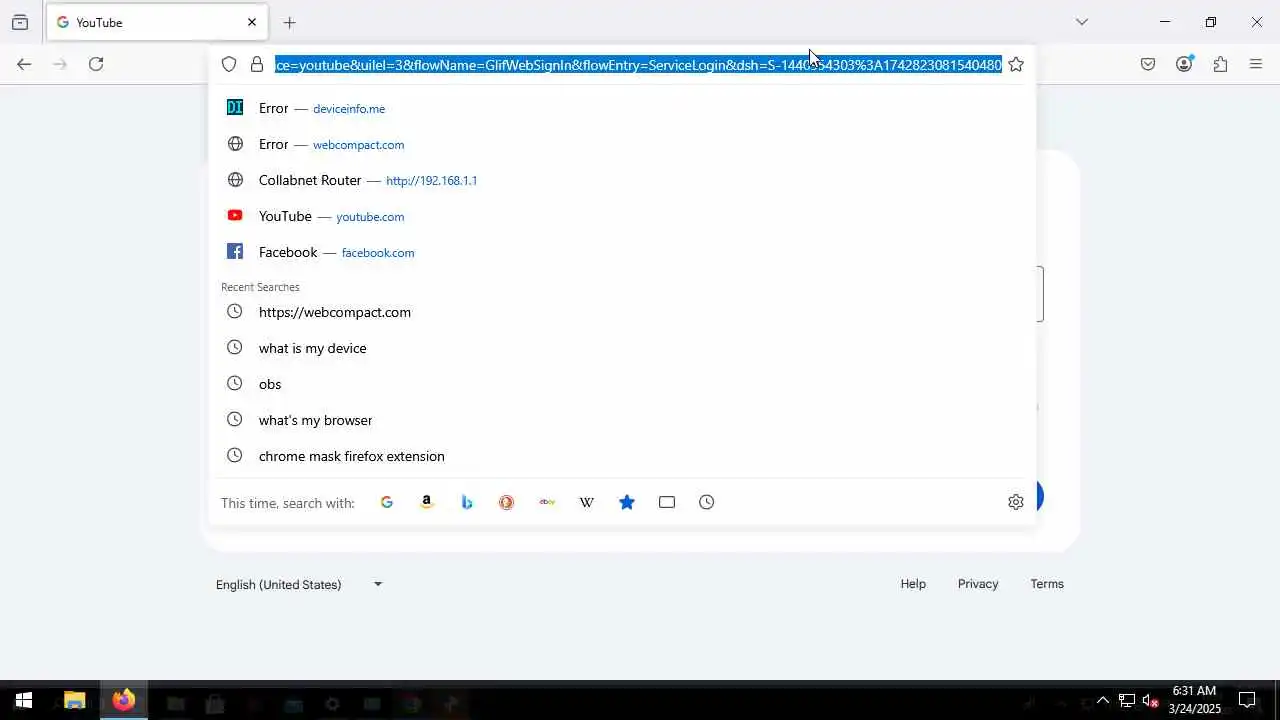Screen dimensions: 1280x720
Task: Search open tabs icon
Action: (667, 502)
